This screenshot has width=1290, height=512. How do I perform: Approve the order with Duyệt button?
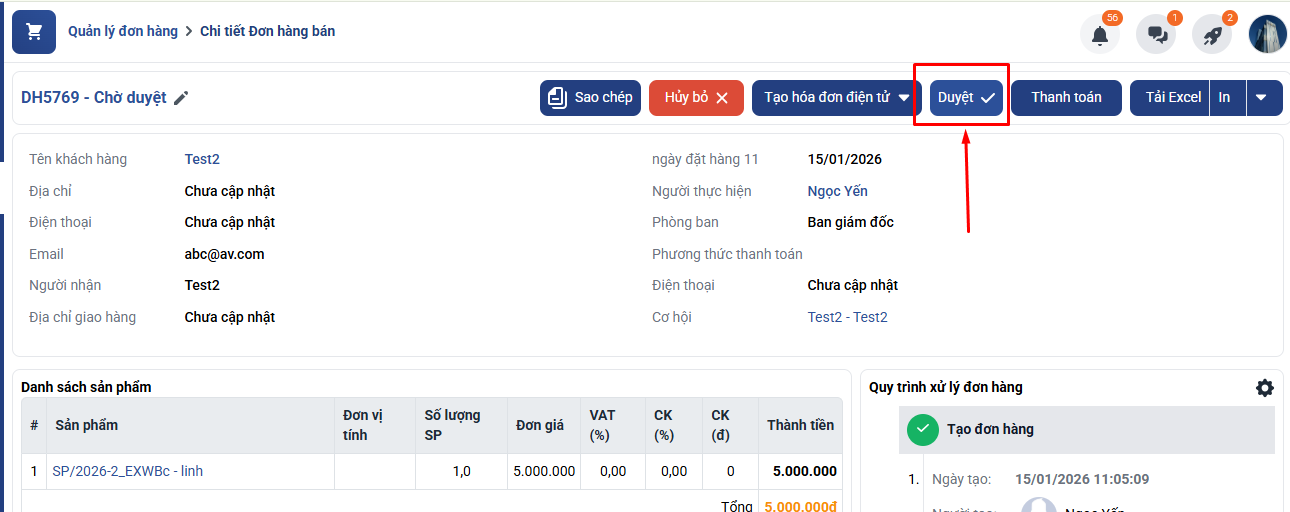966,98
